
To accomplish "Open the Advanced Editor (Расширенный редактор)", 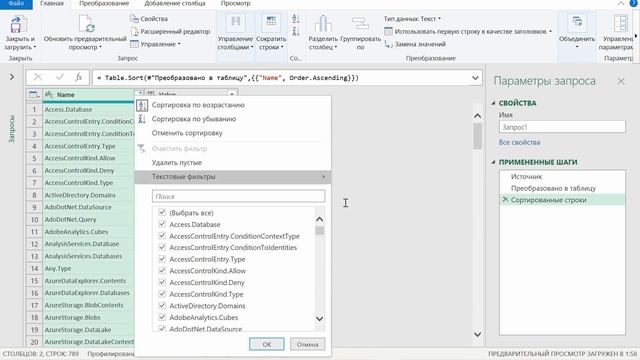I will pyautogui.click(x=170, y=31).
